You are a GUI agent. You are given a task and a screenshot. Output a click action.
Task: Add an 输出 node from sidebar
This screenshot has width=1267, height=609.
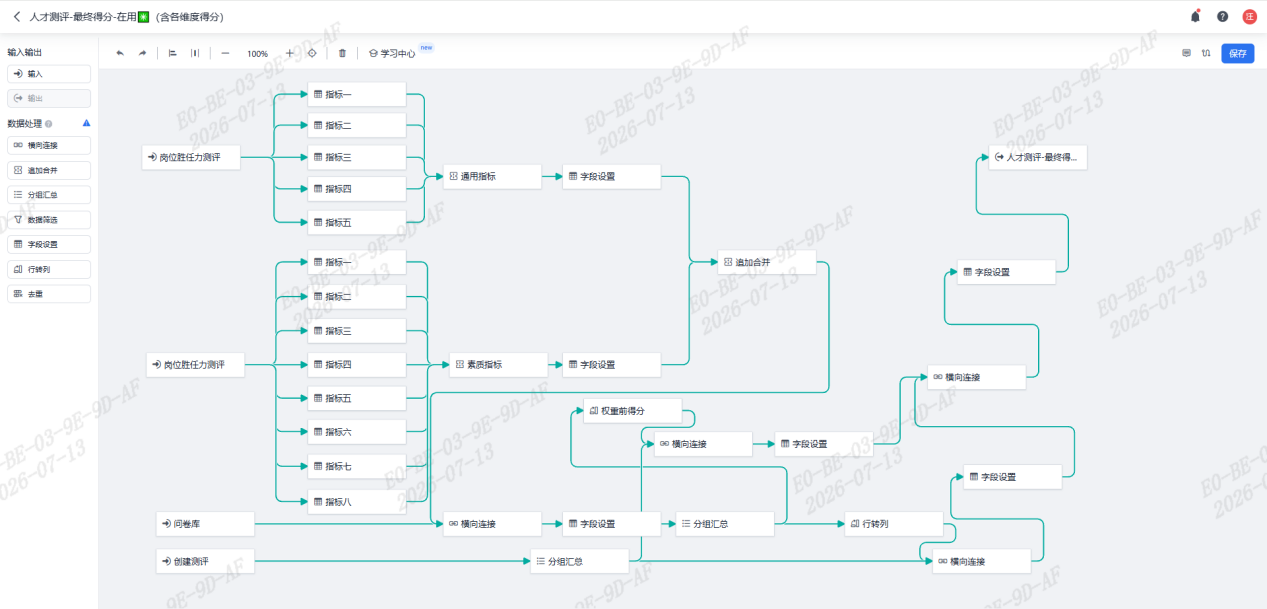(x=49, y=98)
